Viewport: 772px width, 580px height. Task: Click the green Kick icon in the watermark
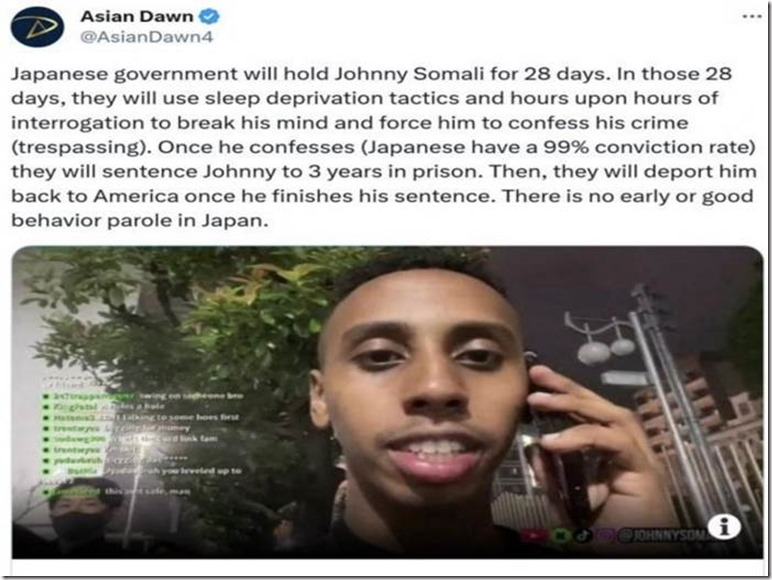pyautogui.click(x=560, y=535)
